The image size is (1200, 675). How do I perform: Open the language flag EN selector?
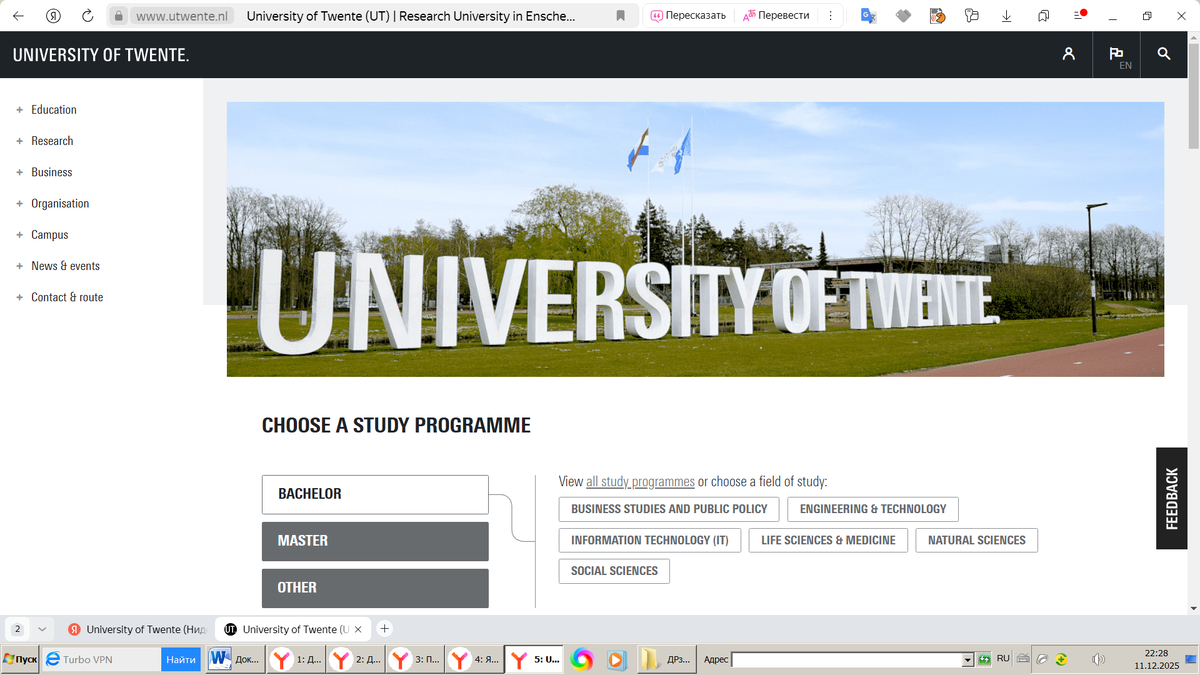[1117, 56]
